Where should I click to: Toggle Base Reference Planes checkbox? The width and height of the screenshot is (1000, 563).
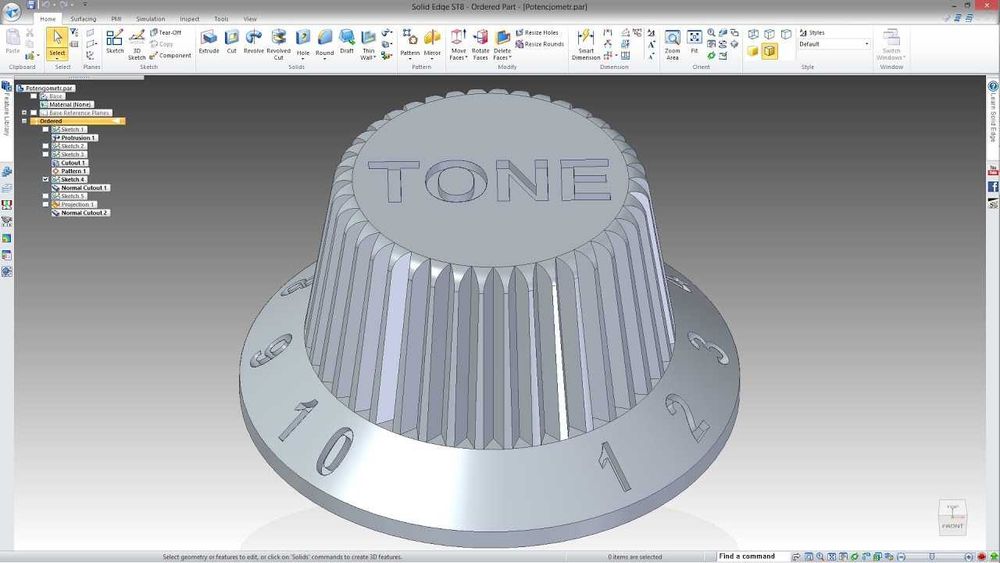pos(34,112)
